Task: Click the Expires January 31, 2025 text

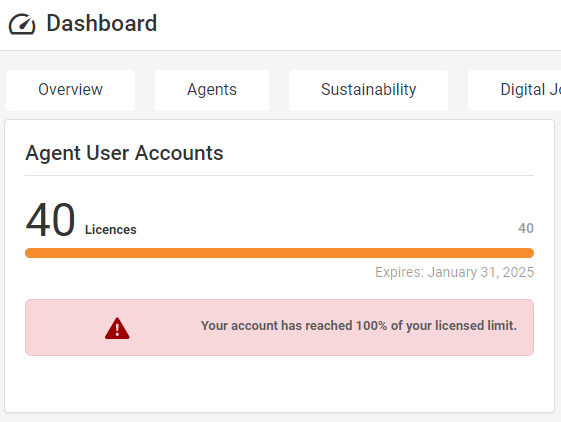Action: [454, 272]
